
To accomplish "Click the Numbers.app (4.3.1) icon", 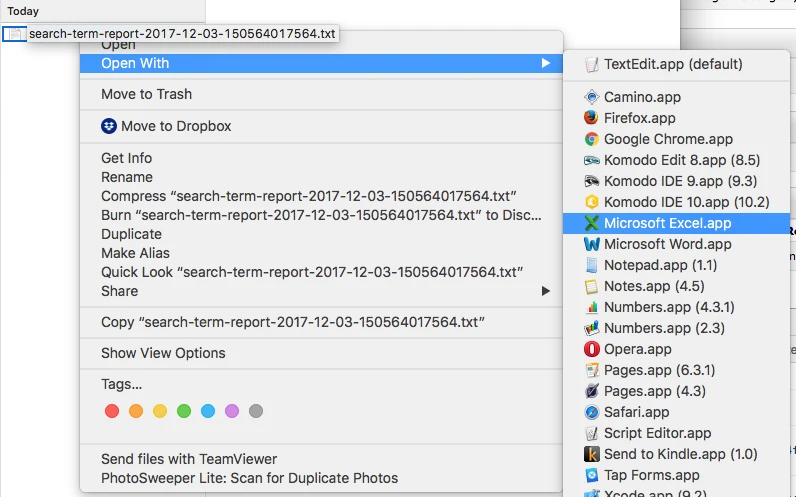I will tap(591, 307).
